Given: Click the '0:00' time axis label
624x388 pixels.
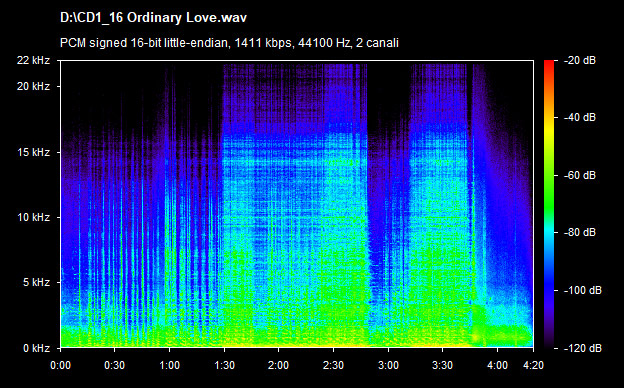Looking at the screenshot, I should click(x=60, y=365).
